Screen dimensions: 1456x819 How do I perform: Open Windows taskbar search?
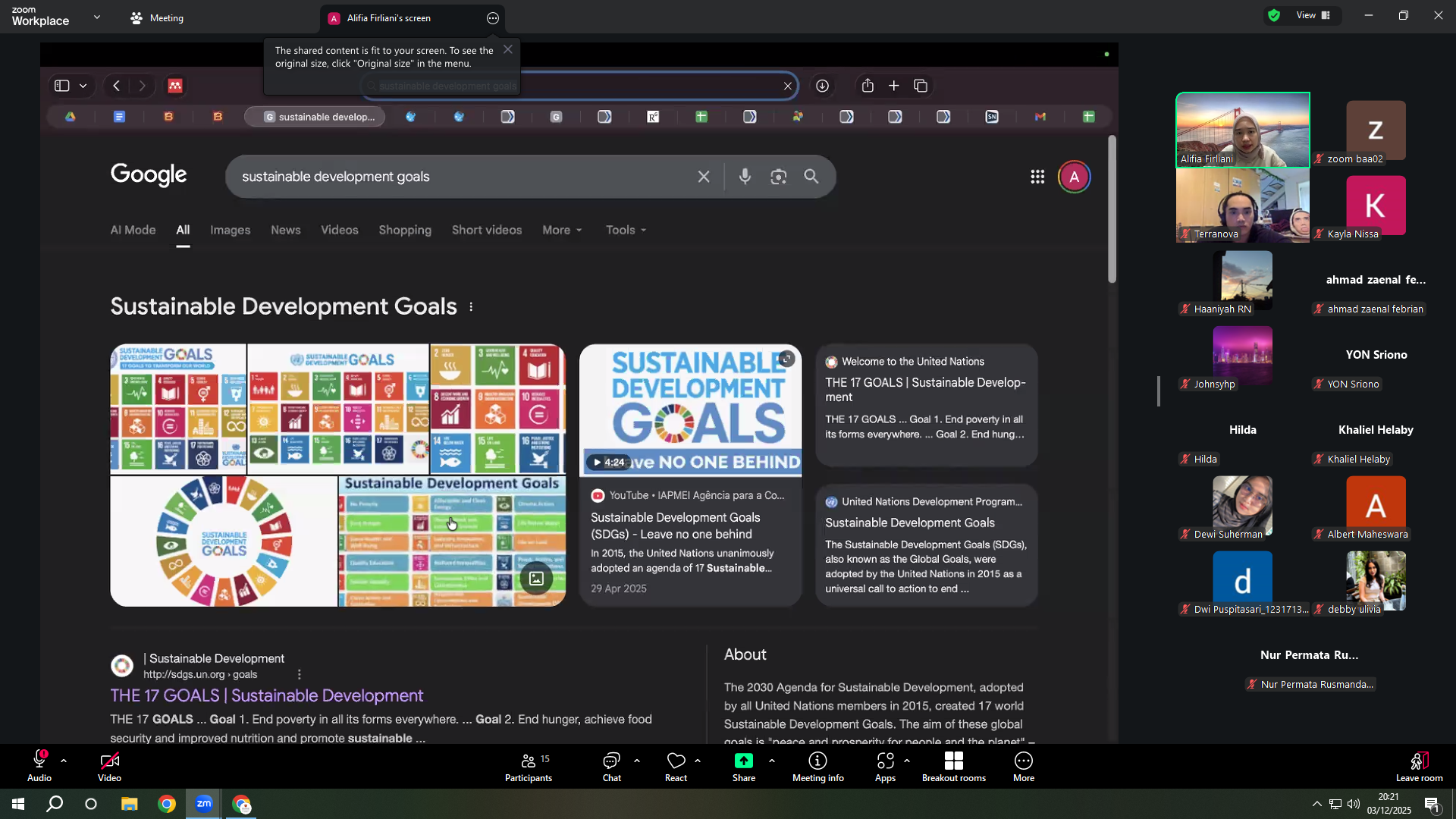point(55,804)
